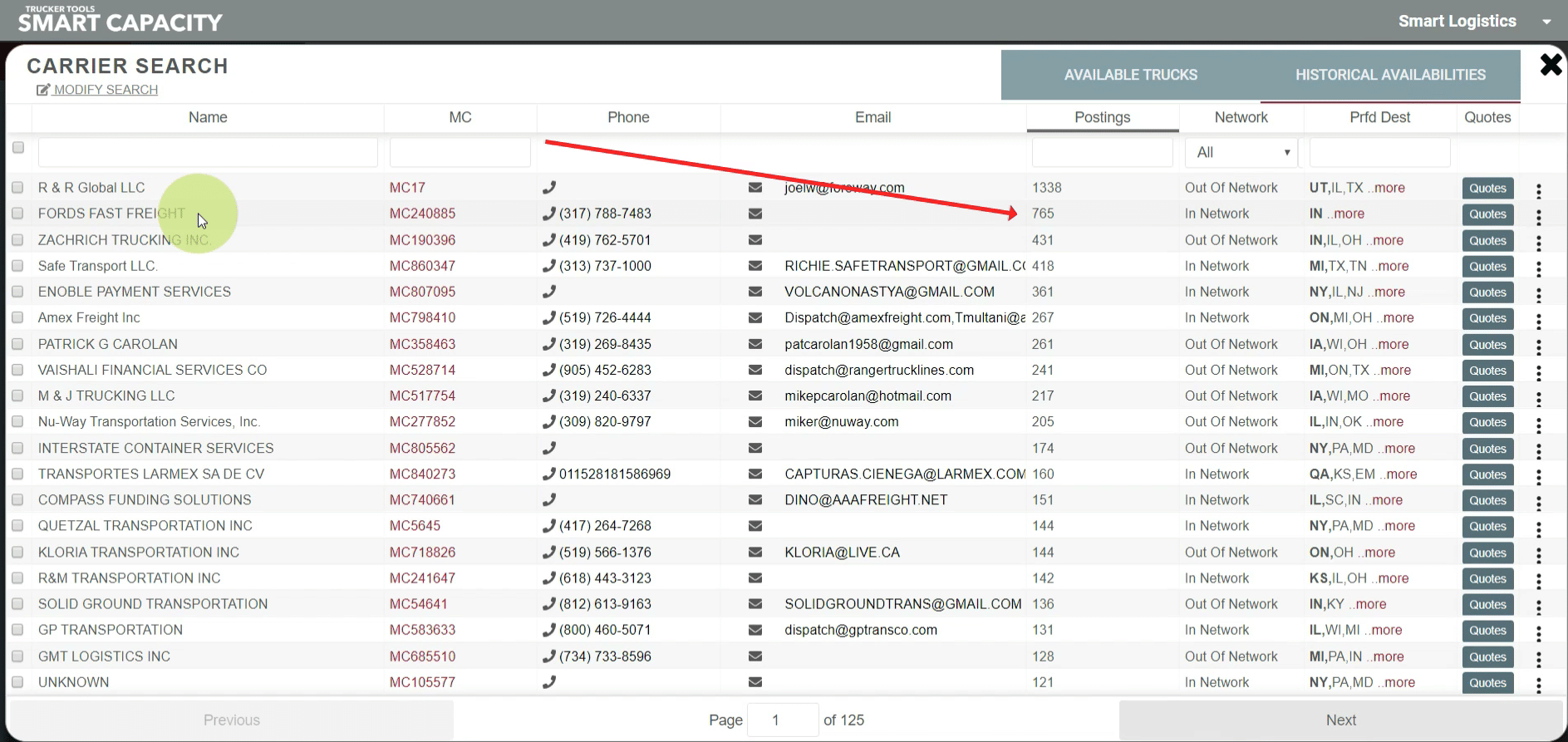Image resolution: width=1568 pixels, height=742 pixels.
Task: Click Quotes button for ZACHRICH TRUCKING INC.
Action: pyautogui.click(x=1487, y=240)
